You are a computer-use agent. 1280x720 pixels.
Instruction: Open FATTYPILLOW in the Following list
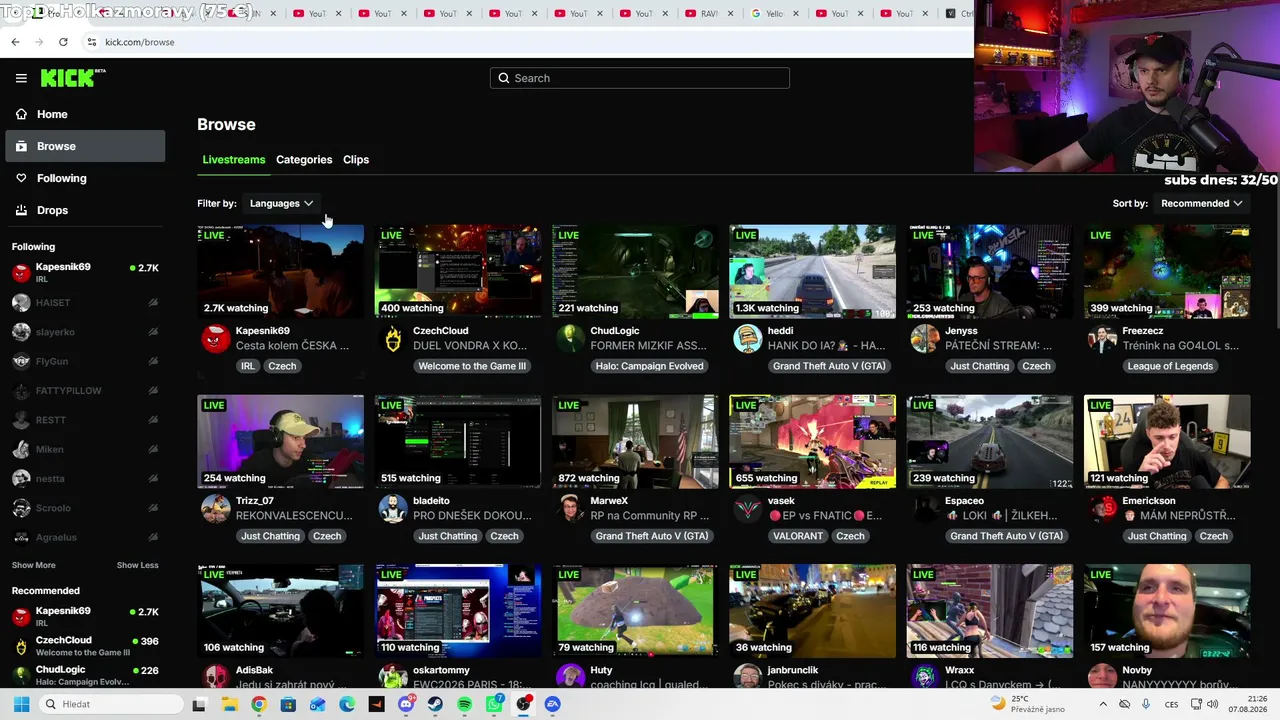(x=85, y=391)
